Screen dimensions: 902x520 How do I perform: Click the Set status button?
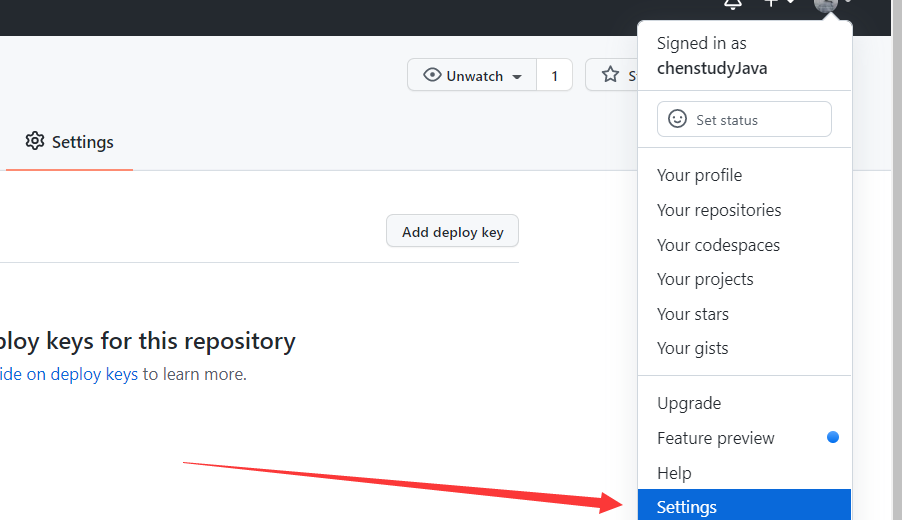click(x=744, y=120)
